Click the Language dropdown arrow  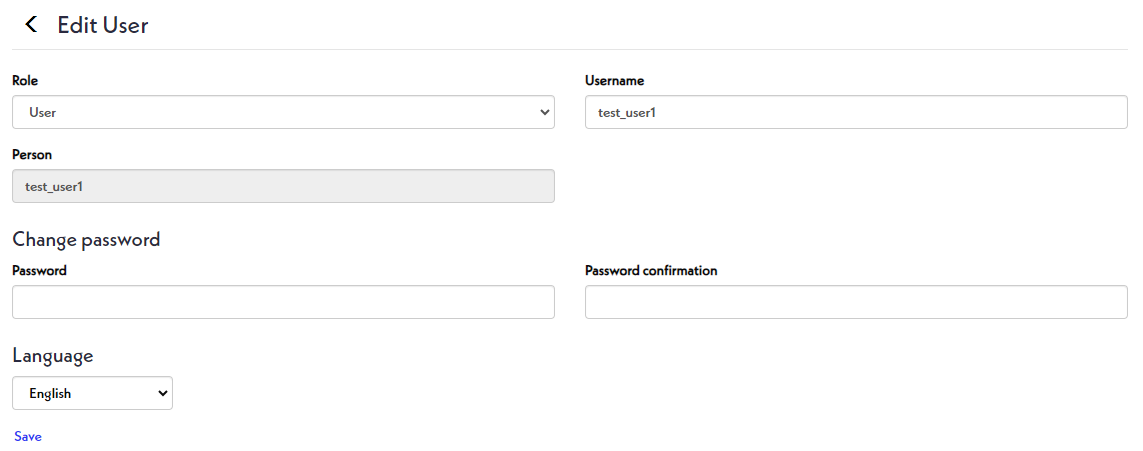point(164,394)
